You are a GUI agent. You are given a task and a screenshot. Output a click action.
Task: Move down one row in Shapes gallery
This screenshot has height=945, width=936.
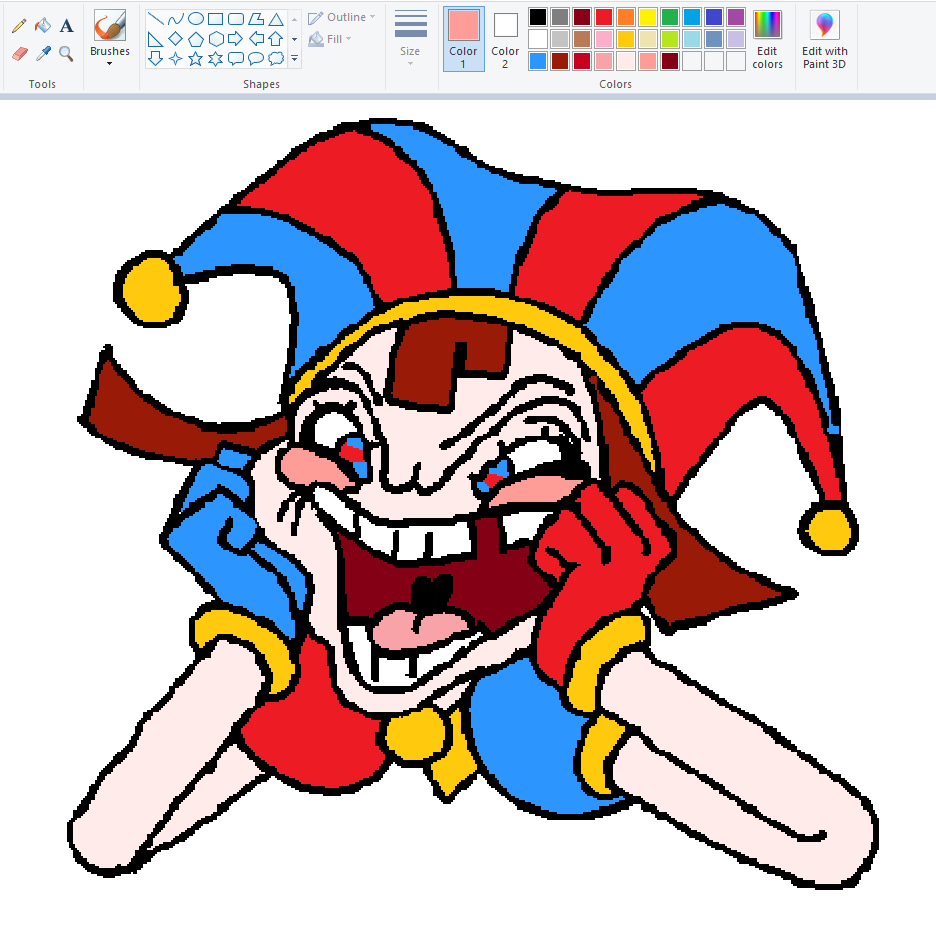pyautogui.click(x=295, y=39)
